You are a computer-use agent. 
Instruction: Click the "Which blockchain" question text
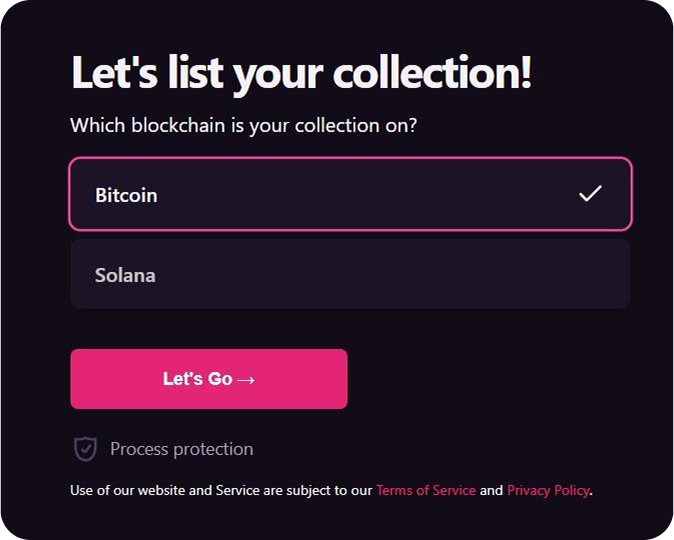coord(243,126)
